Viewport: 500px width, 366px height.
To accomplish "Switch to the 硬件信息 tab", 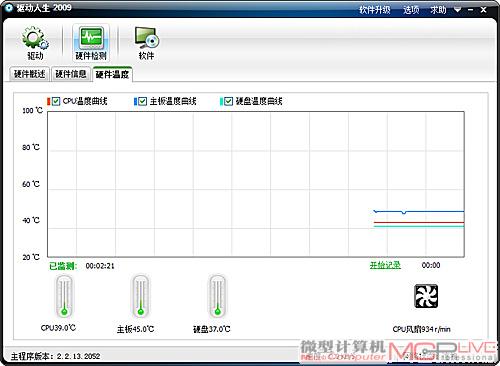I will [x=71, y=74].
